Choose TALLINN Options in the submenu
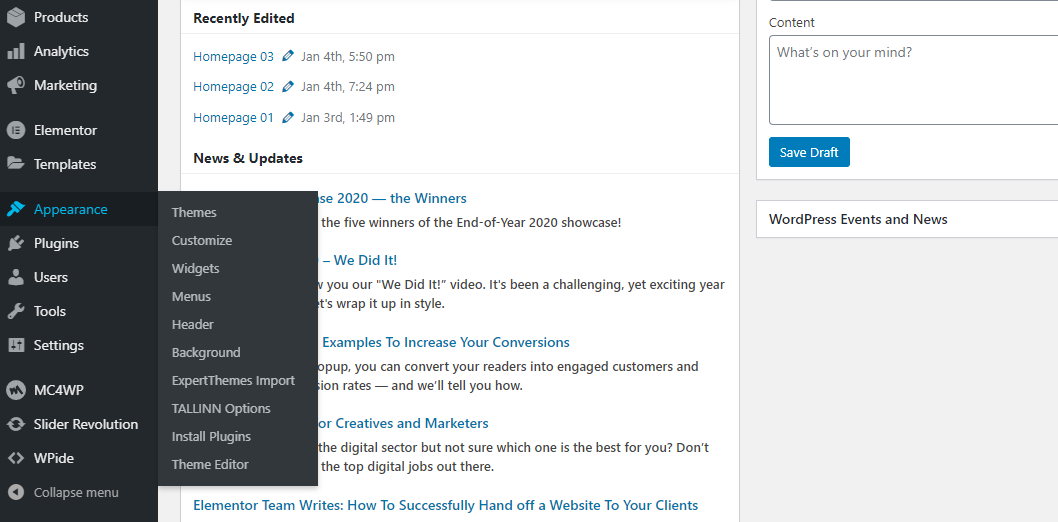Image resolution: width=1058 pixels, height=522 pixels. 220,408
